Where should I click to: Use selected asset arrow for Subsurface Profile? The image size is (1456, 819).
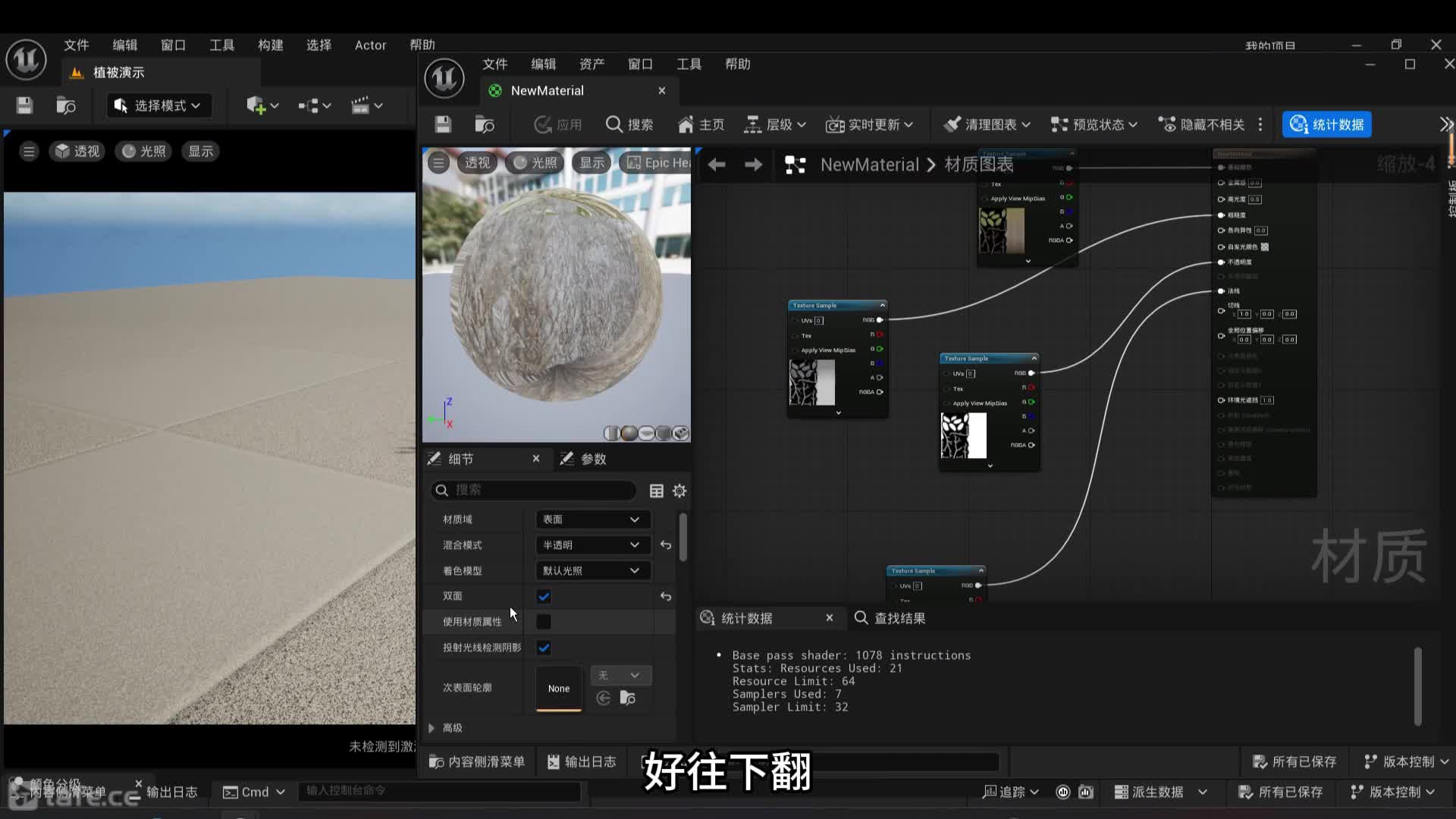tap(604, 698)
